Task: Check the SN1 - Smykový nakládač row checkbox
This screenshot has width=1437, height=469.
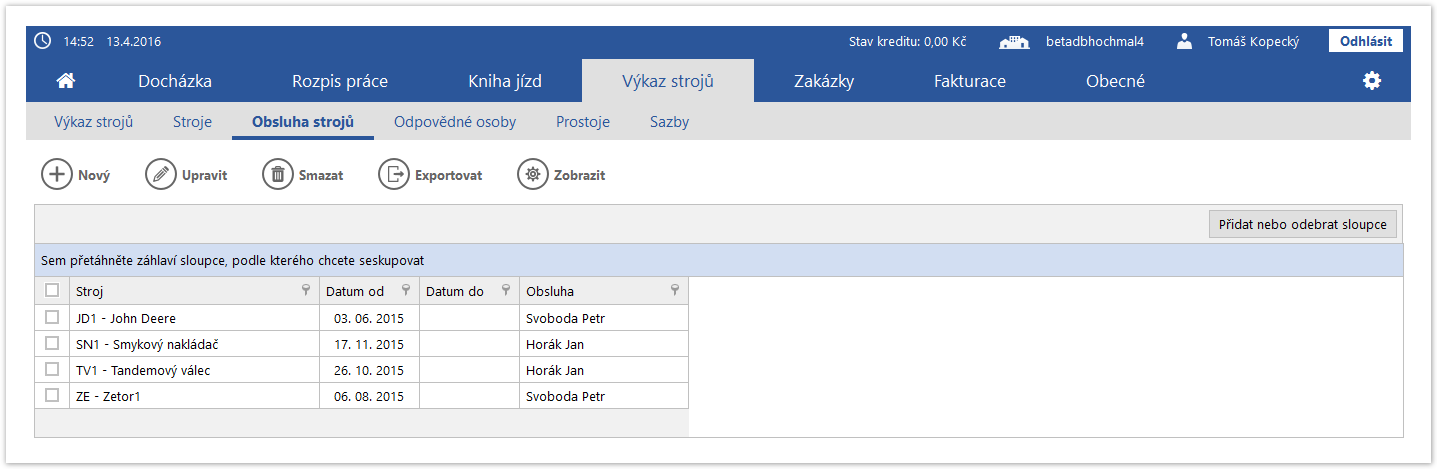Action: [52, 343]
